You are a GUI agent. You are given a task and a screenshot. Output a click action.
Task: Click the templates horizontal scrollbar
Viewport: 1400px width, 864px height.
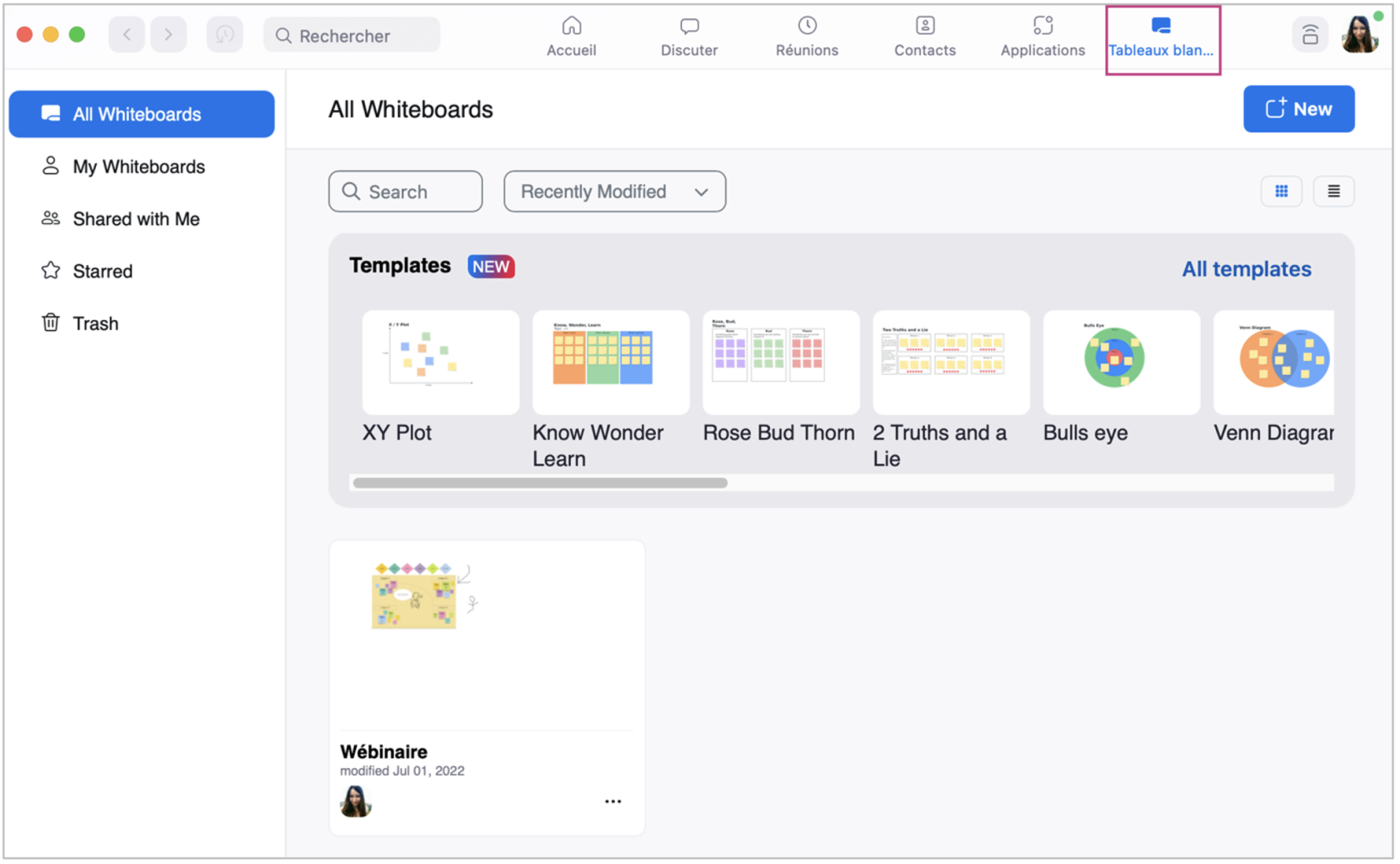pos(540,483)
